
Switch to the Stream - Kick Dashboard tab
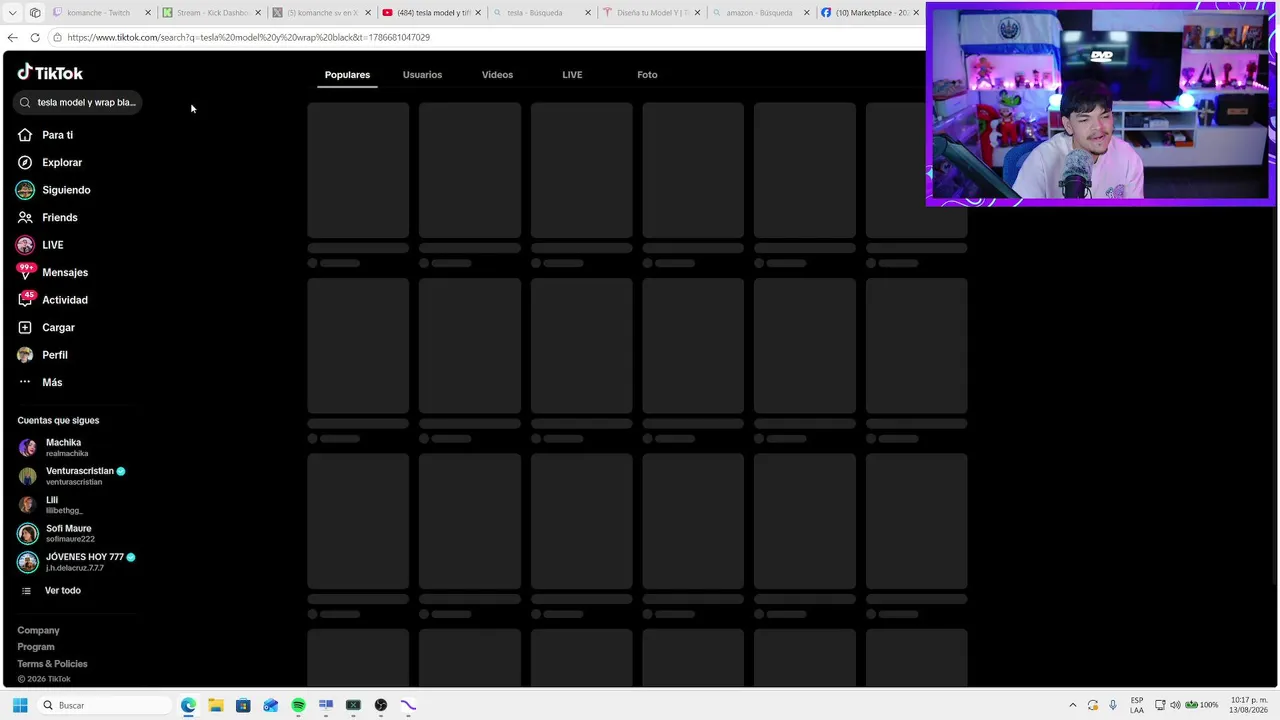[211, 13]
